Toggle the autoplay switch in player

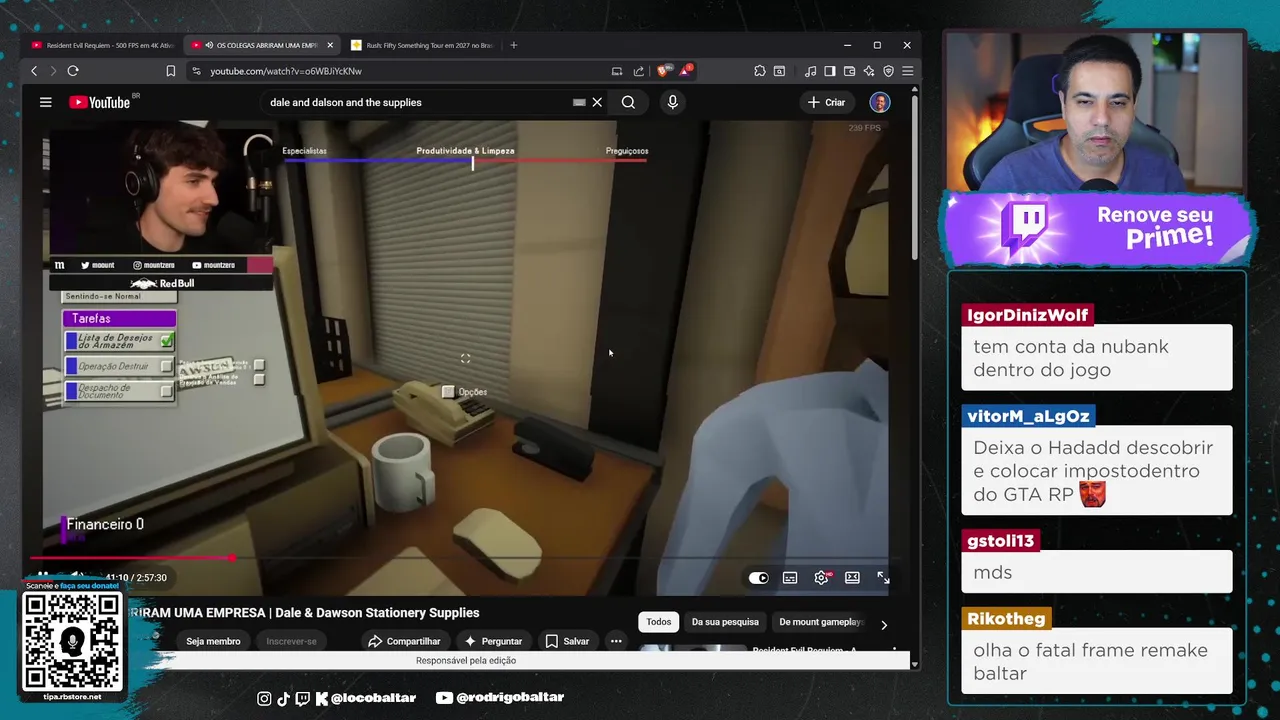[x=759, y=578]
